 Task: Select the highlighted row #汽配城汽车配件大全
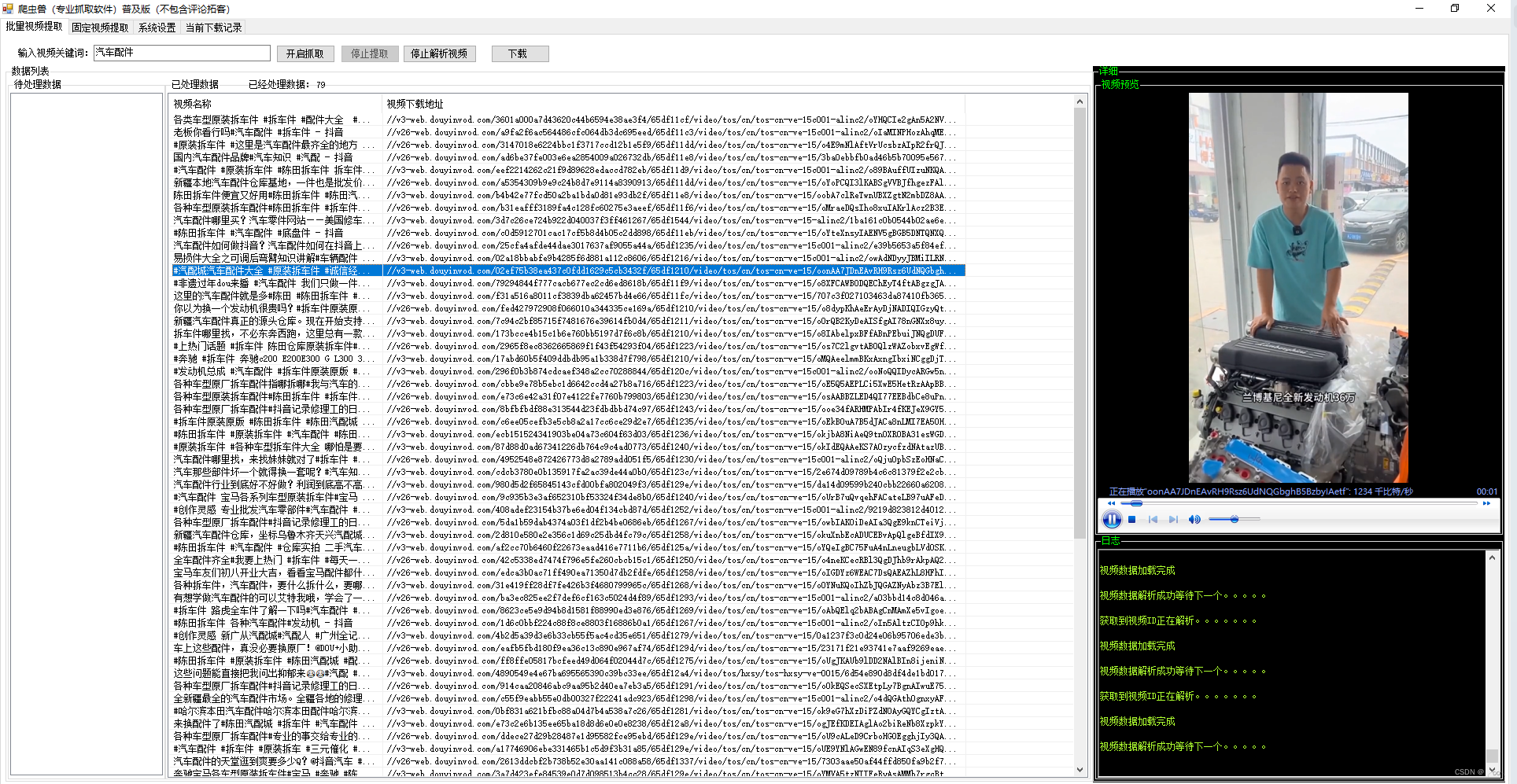pos(568,271)
